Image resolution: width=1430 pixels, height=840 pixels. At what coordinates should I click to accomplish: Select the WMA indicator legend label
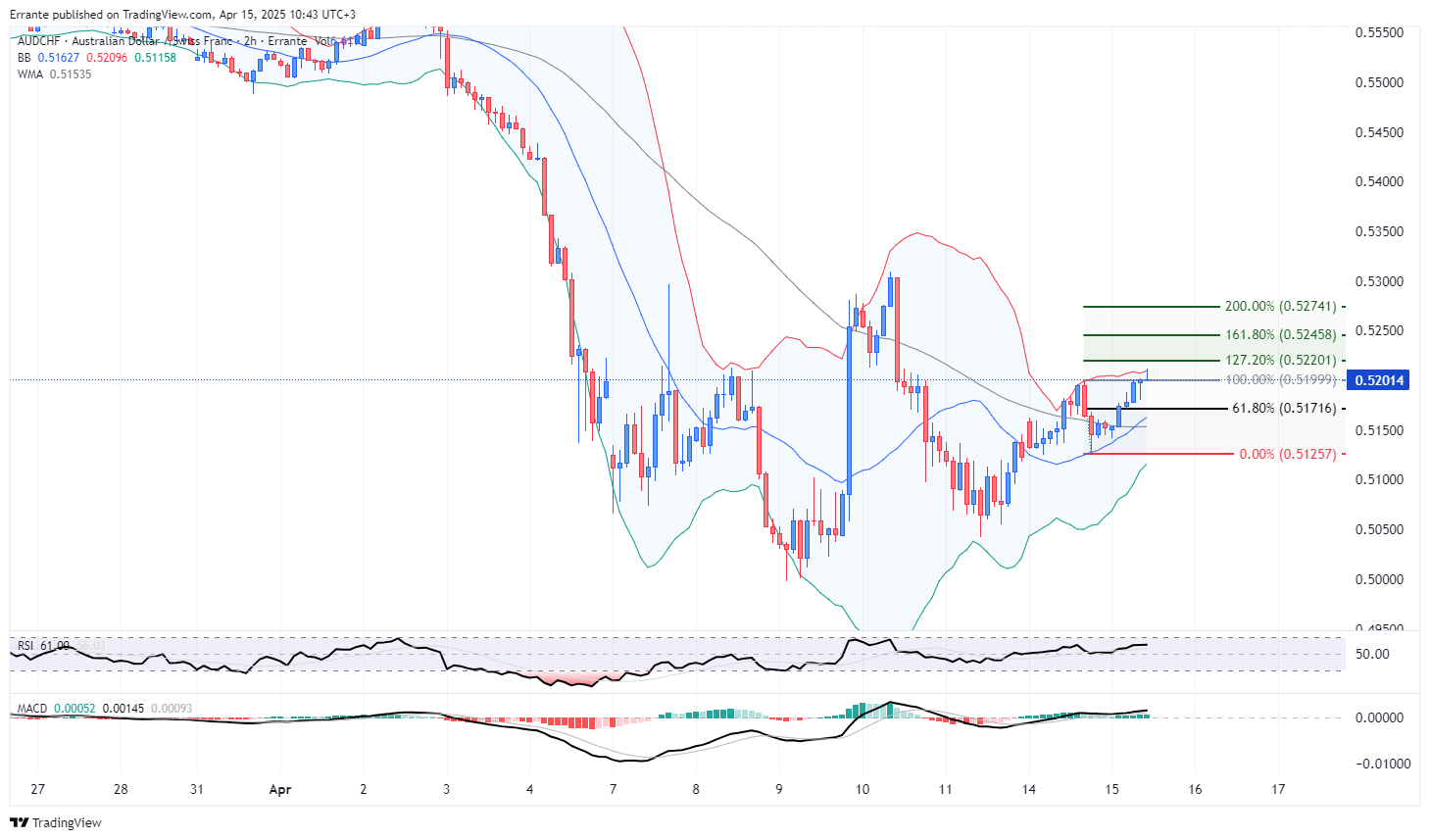pos(29,74)
